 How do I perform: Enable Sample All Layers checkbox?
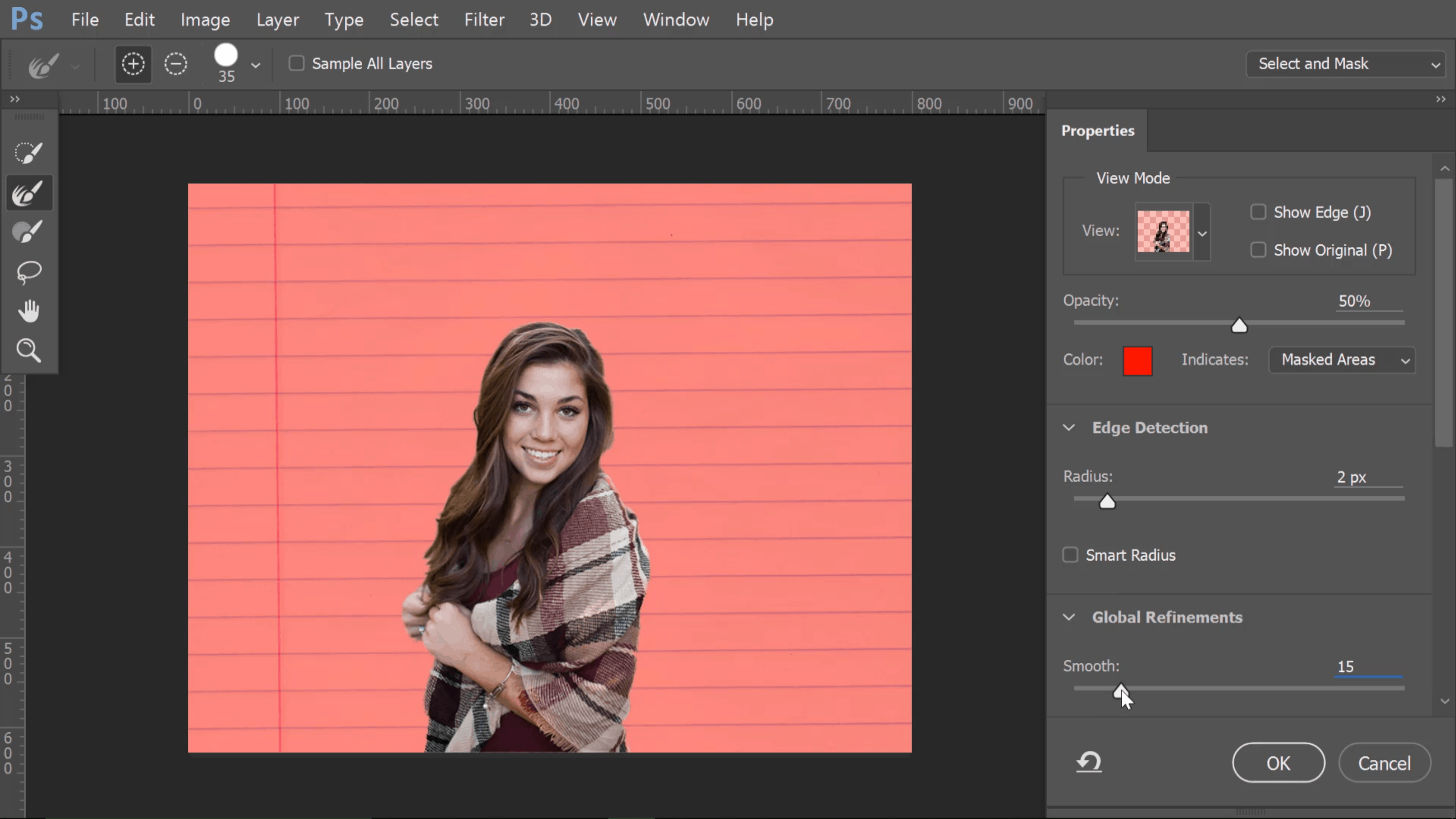click(297, 63)
